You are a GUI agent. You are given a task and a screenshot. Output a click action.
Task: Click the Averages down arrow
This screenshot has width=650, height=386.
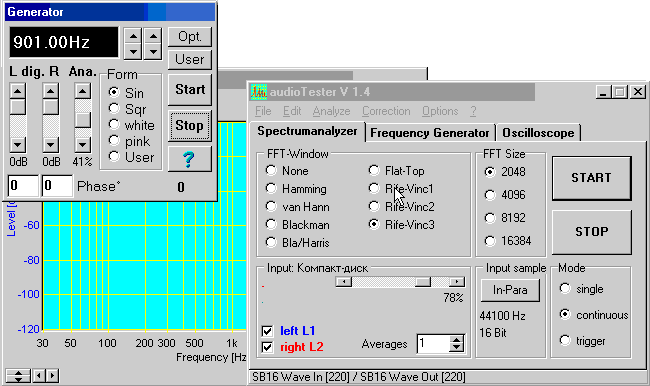tap(456, 348)
